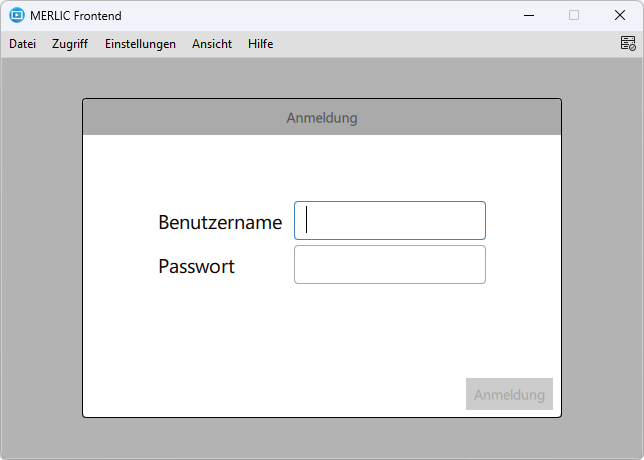
Task: Close the MERLIC Frontend window
Action: click(620, 15)
